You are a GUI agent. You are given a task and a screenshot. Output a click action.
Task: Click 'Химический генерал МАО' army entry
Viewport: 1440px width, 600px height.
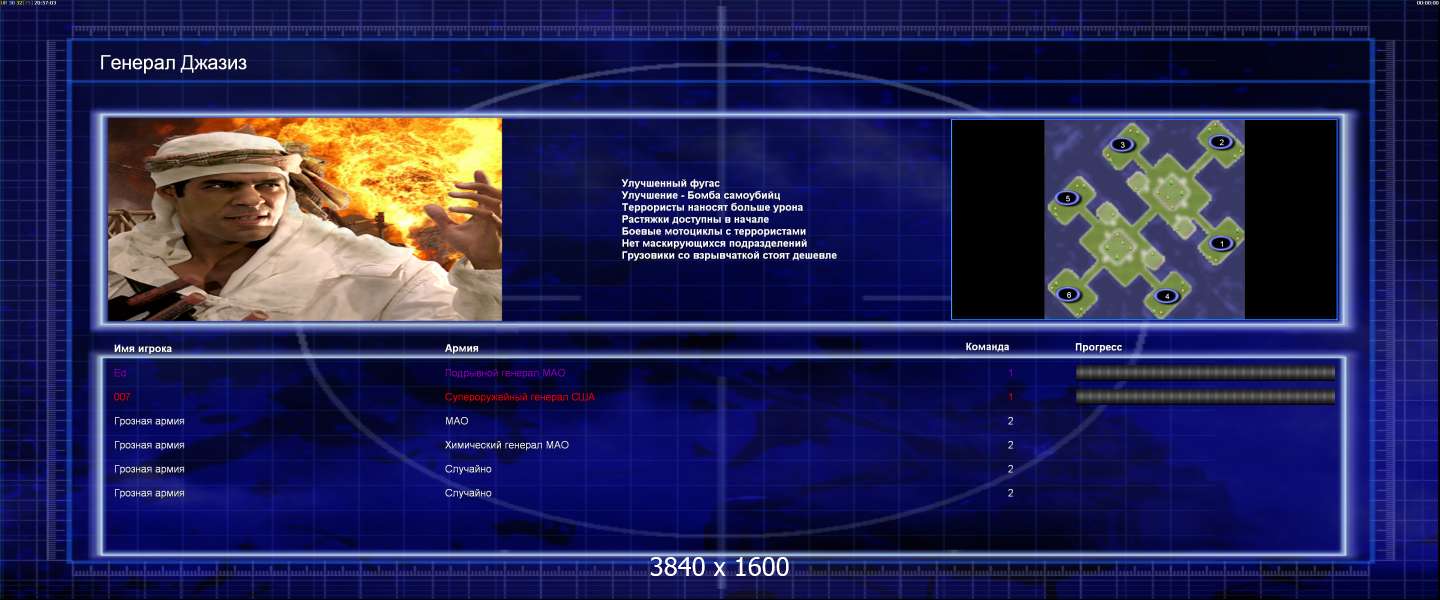pos(507,445)
